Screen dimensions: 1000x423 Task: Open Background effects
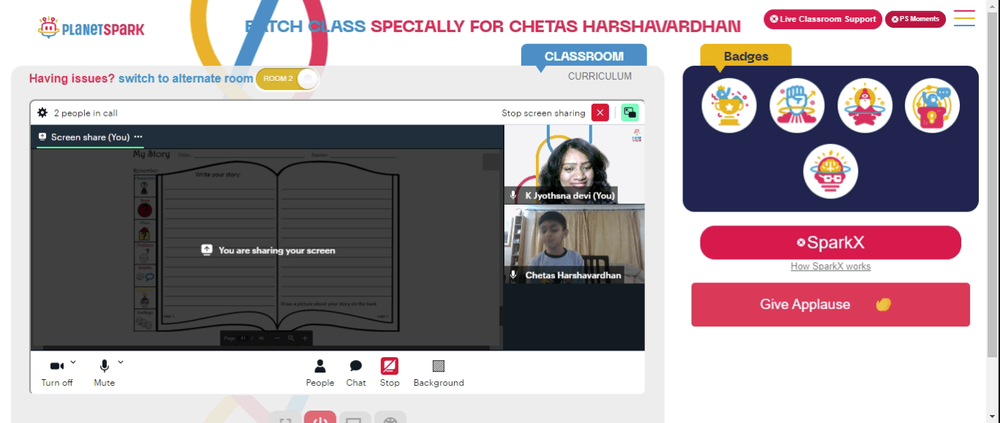438,373
